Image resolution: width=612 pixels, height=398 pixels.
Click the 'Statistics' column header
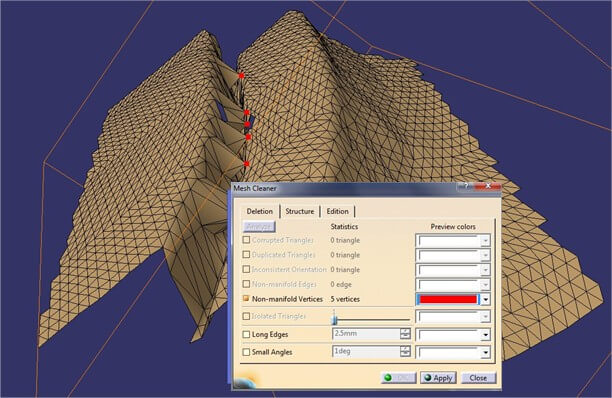[344, 226]
